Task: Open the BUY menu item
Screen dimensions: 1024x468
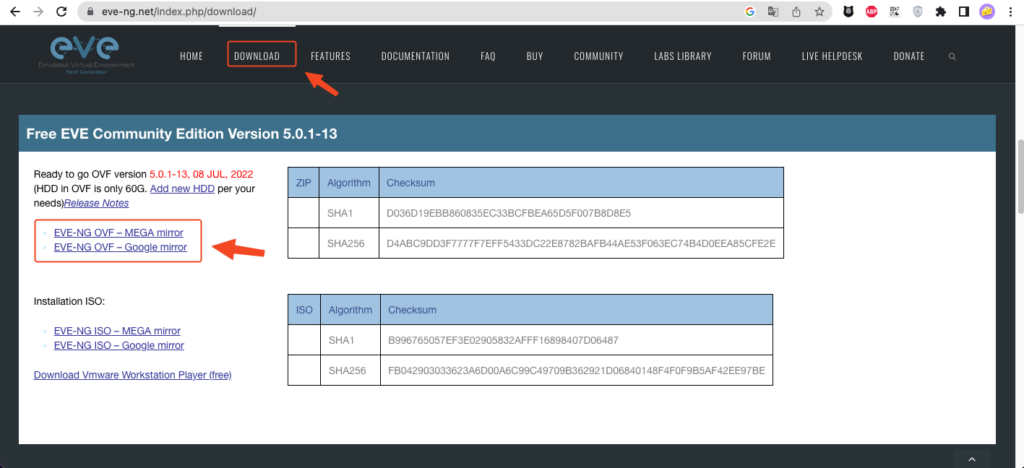Action: click(x=535, y=56)
